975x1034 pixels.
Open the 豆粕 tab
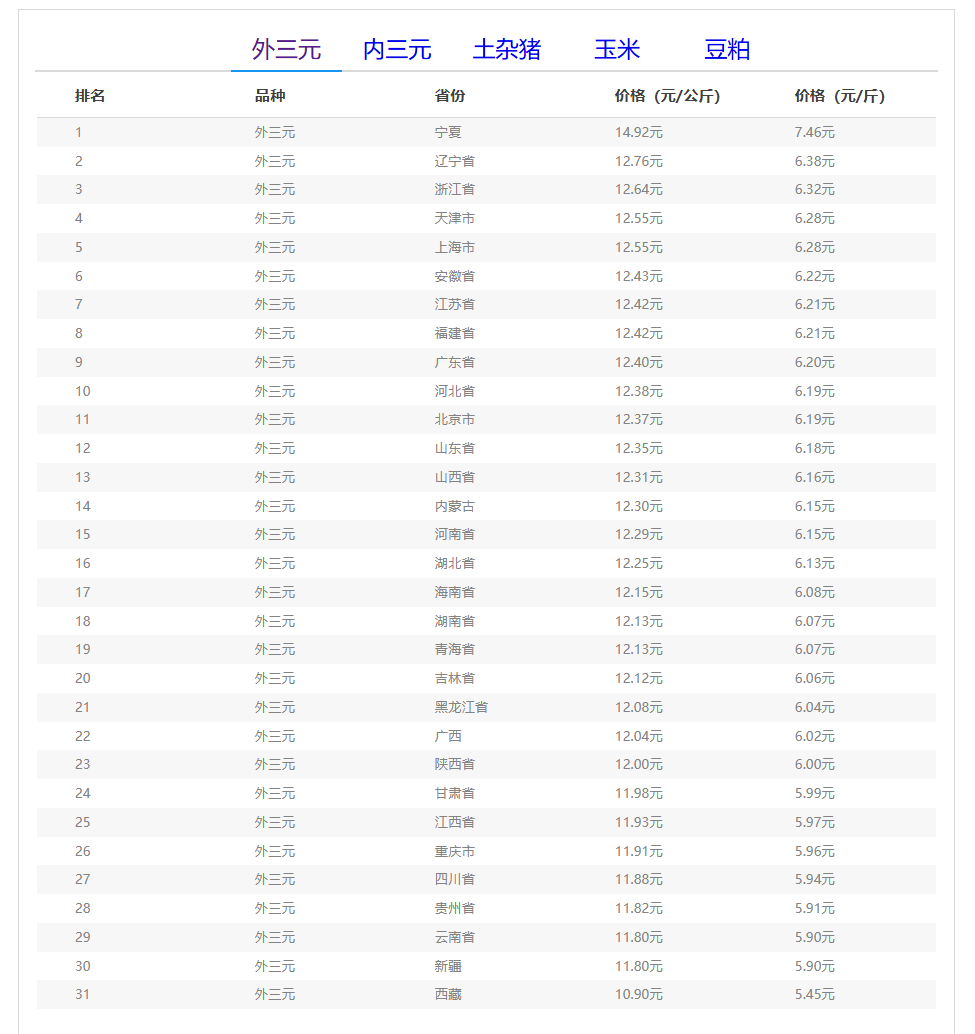727,49
